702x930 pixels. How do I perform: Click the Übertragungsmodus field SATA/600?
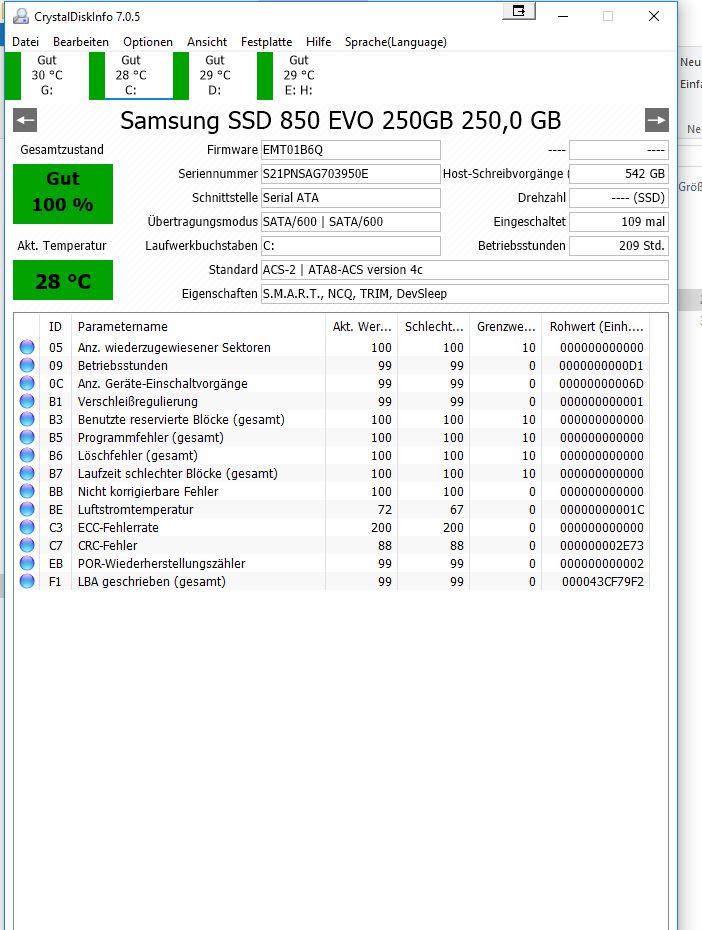(x=351, y=222)
